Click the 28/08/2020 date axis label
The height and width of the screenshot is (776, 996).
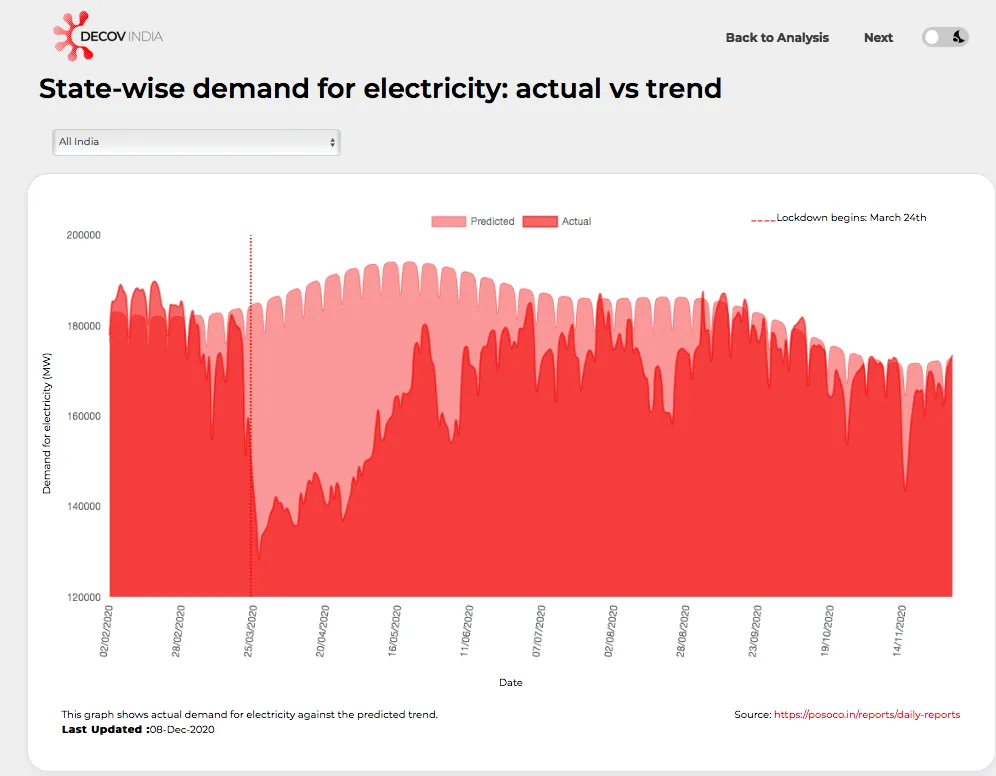coord(683,631)
